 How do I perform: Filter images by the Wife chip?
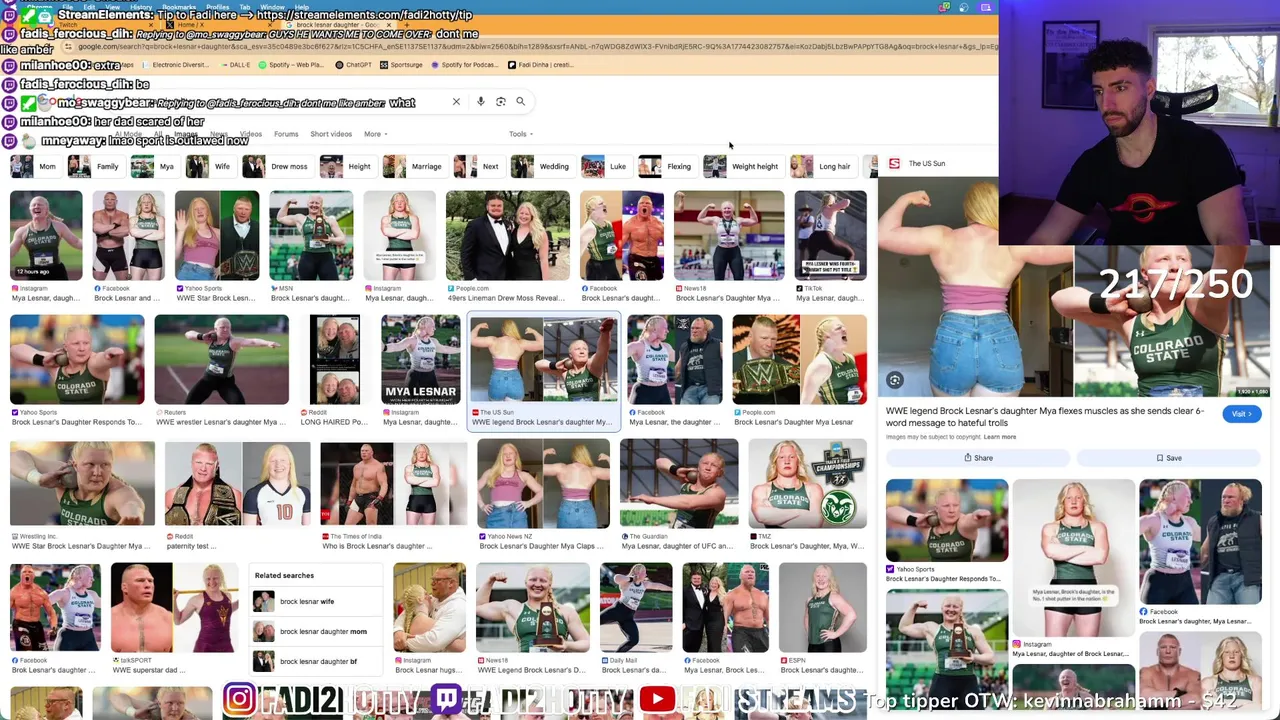[x=209, y=166]
